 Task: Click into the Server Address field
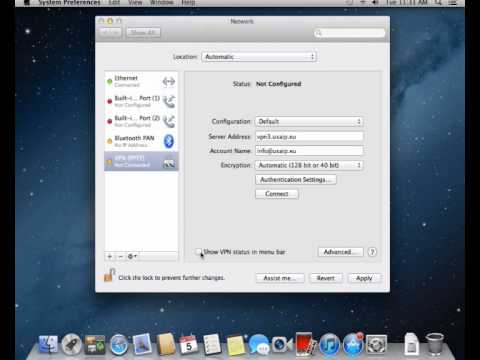coord(309,137)
